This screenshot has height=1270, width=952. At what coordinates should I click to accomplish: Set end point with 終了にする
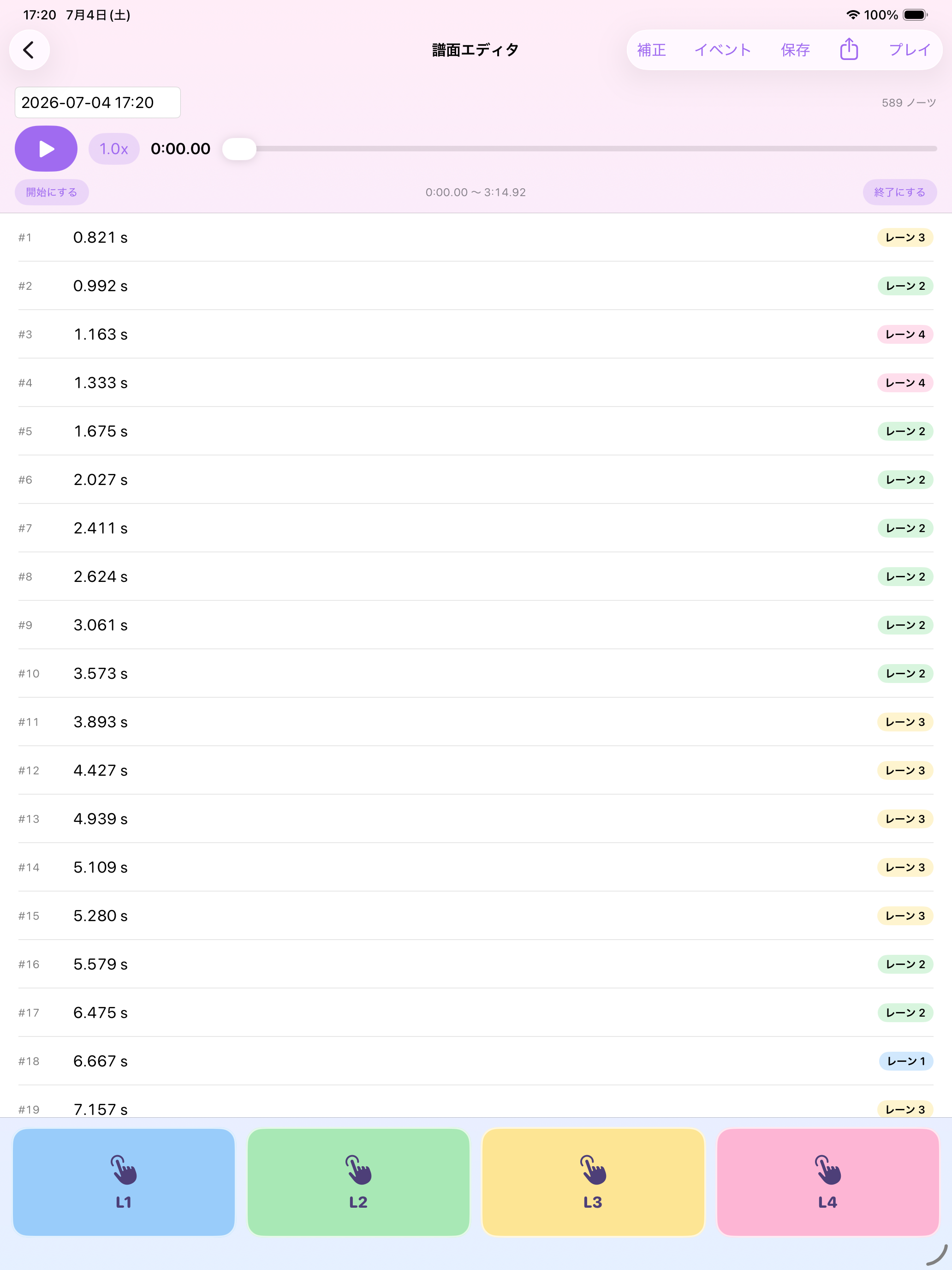[900, 192]
